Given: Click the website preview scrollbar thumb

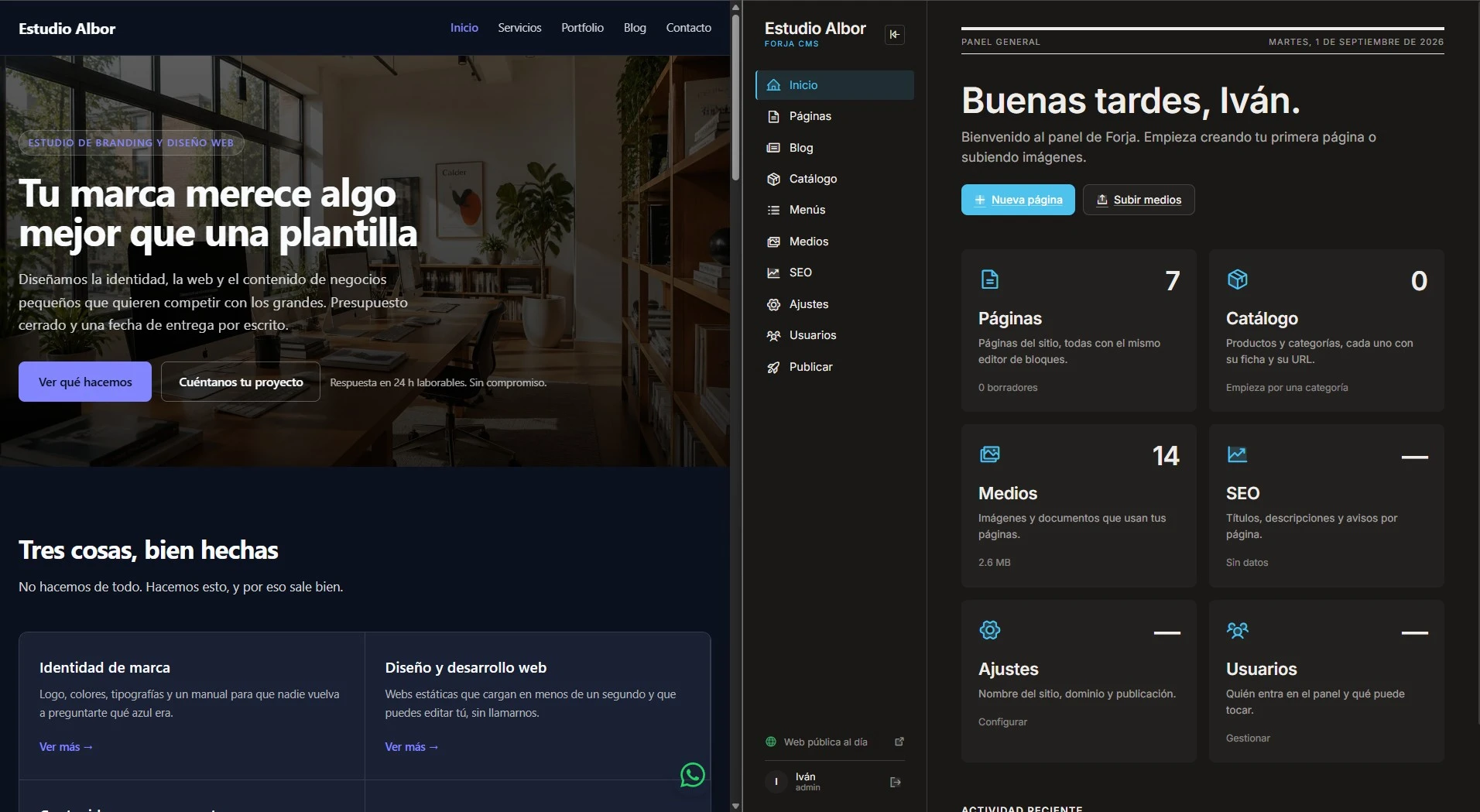Looking at the screenshot, I should pos(735,97).
